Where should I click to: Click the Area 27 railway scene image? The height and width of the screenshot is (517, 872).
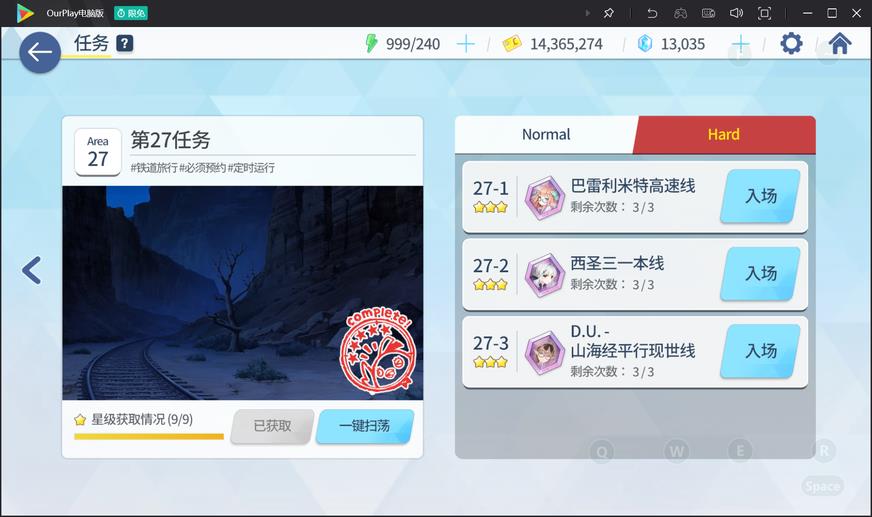(242, 293)
